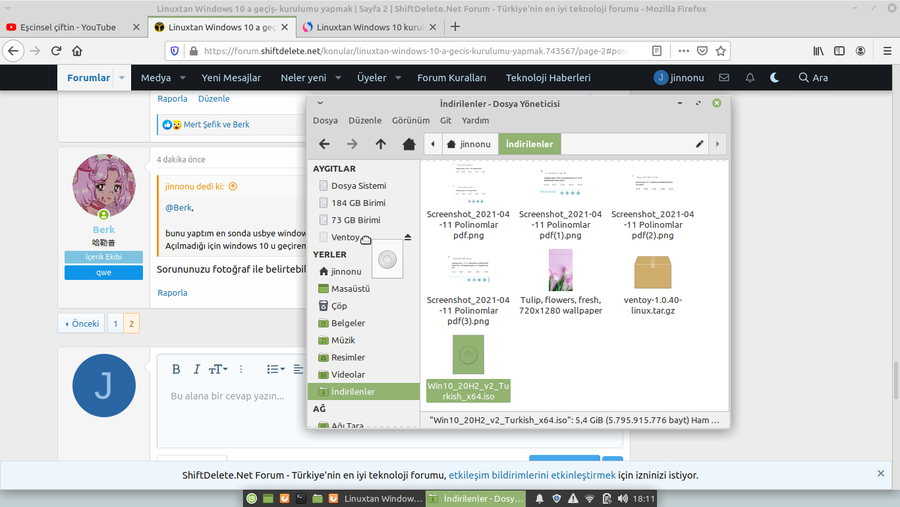Screen dimensions: 900x507
Task: Open volume control in system tray
Action: point(623,498)
